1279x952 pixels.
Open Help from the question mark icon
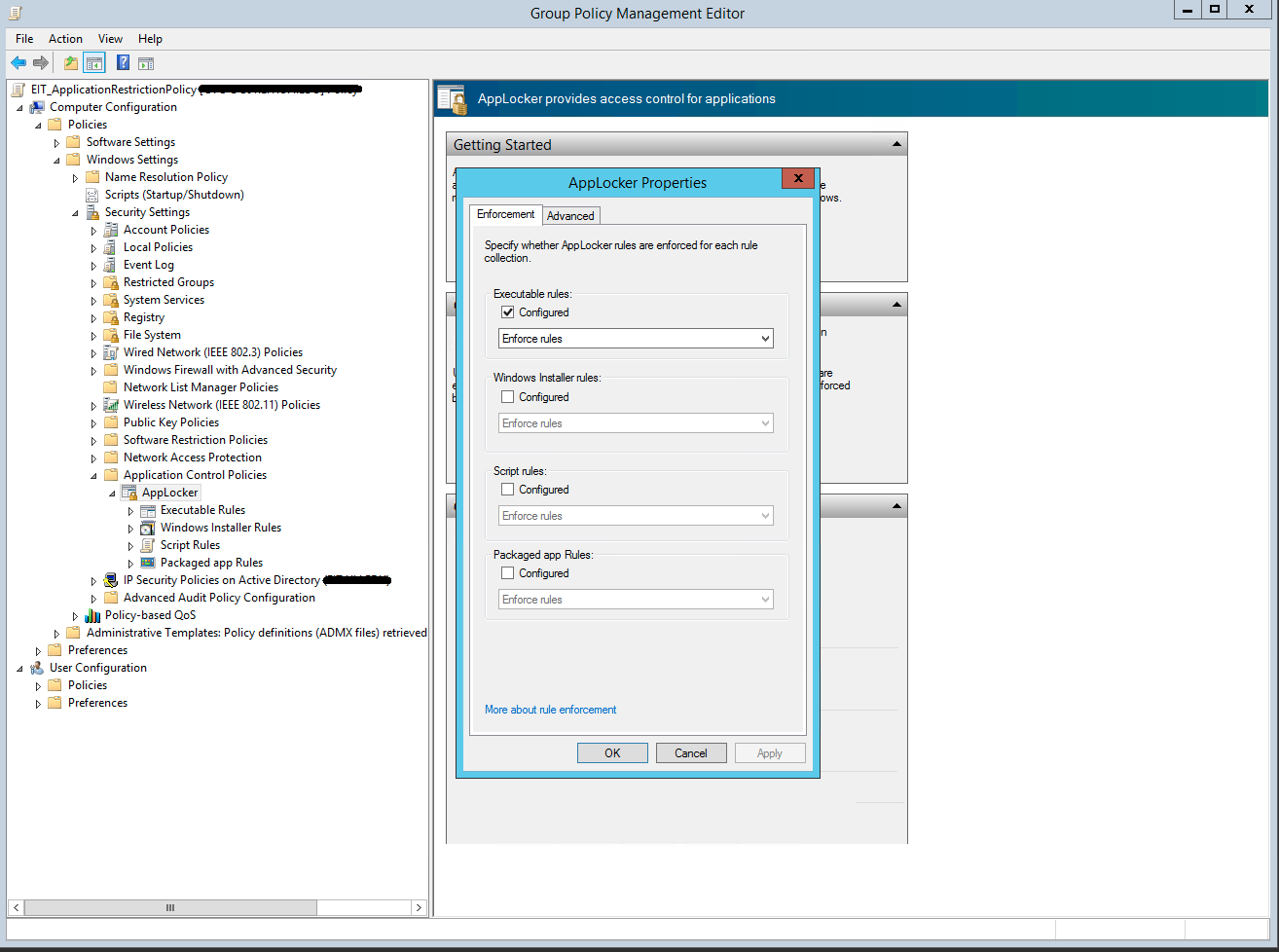click(x=123, y=63)
